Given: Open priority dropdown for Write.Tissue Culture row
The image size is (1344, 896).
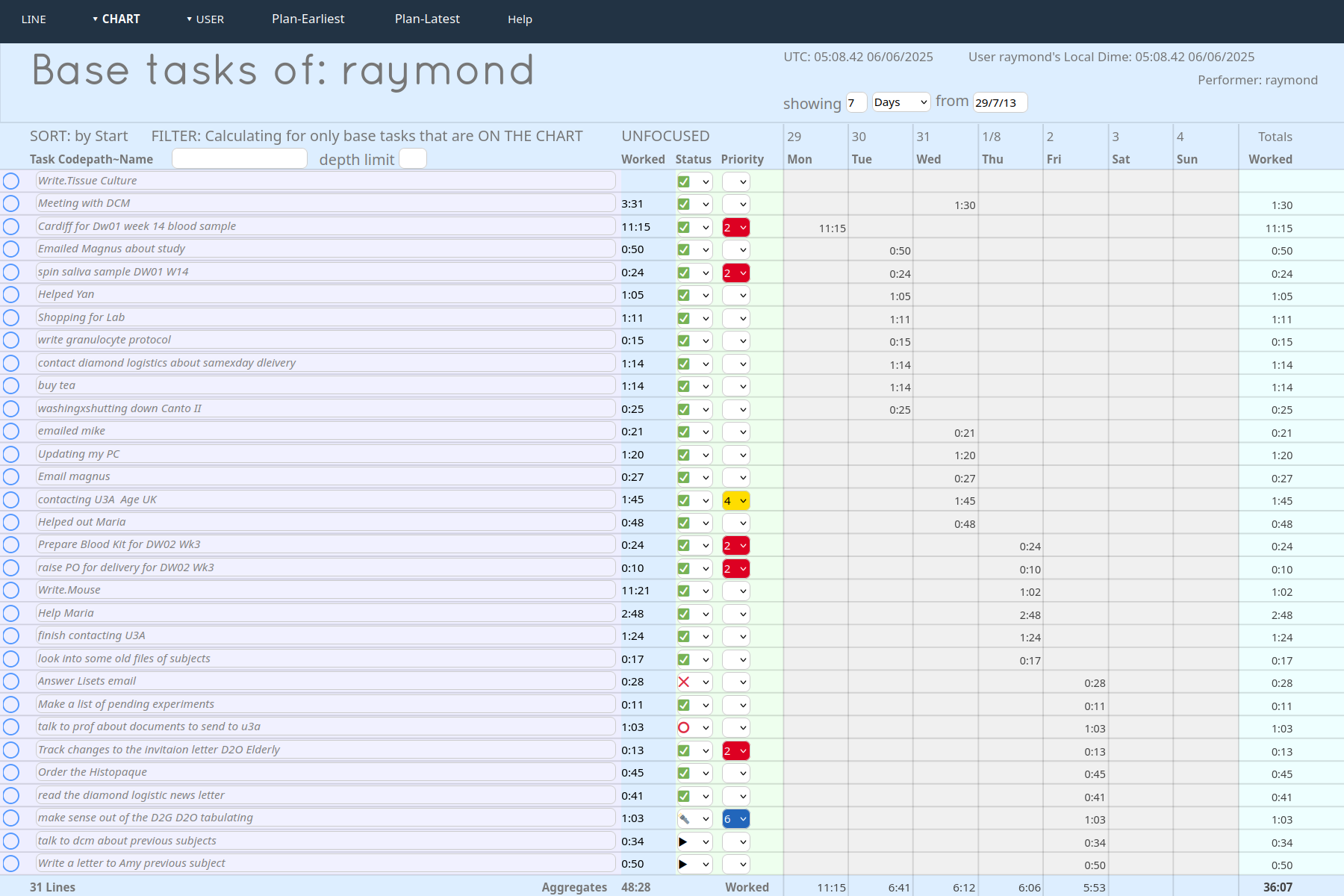Looking at the screenshot, I should tap(735, 181).
